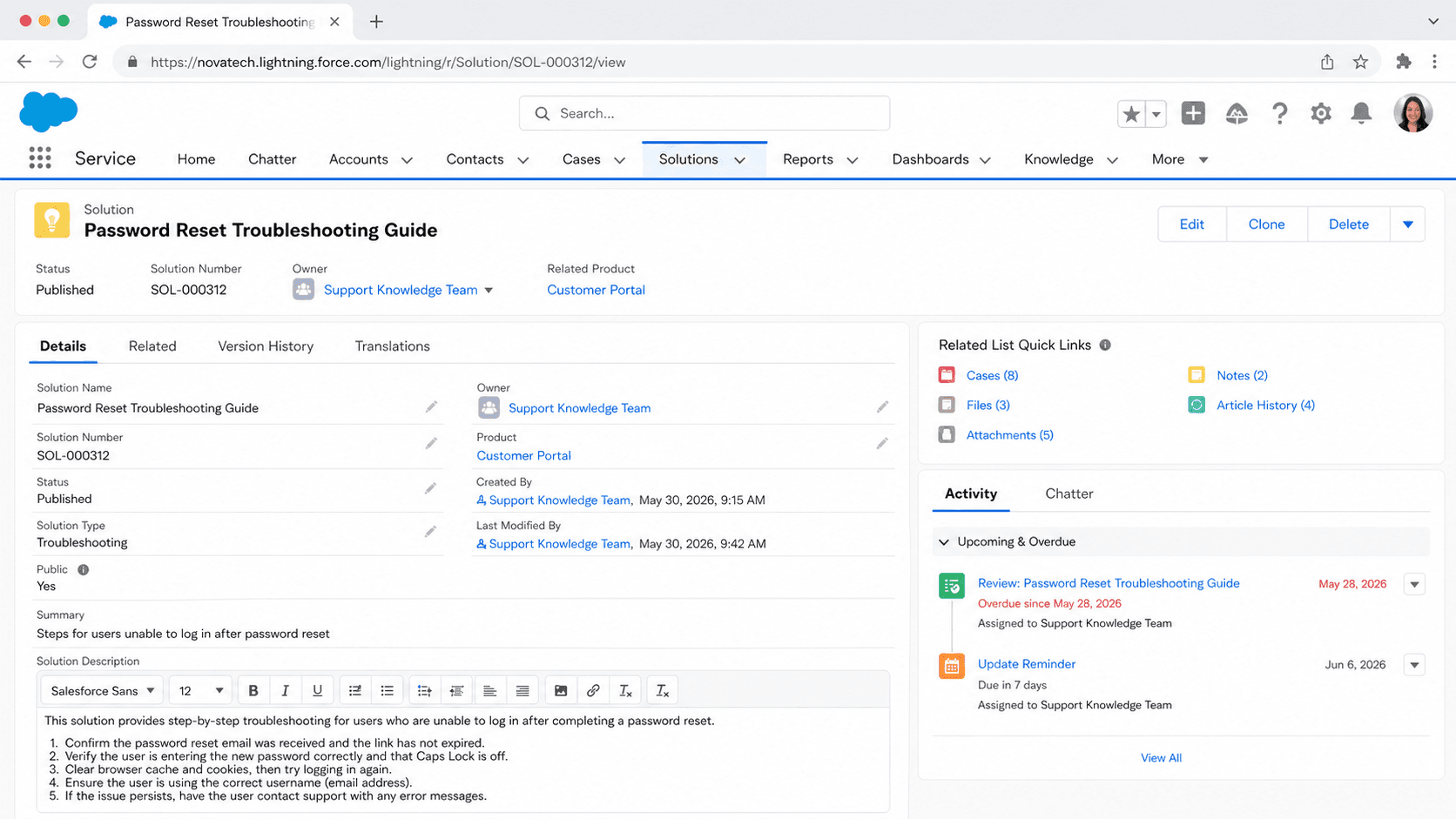Open the Favorites star
The image size is (1456, 819).
click(x=1131, y=113)
